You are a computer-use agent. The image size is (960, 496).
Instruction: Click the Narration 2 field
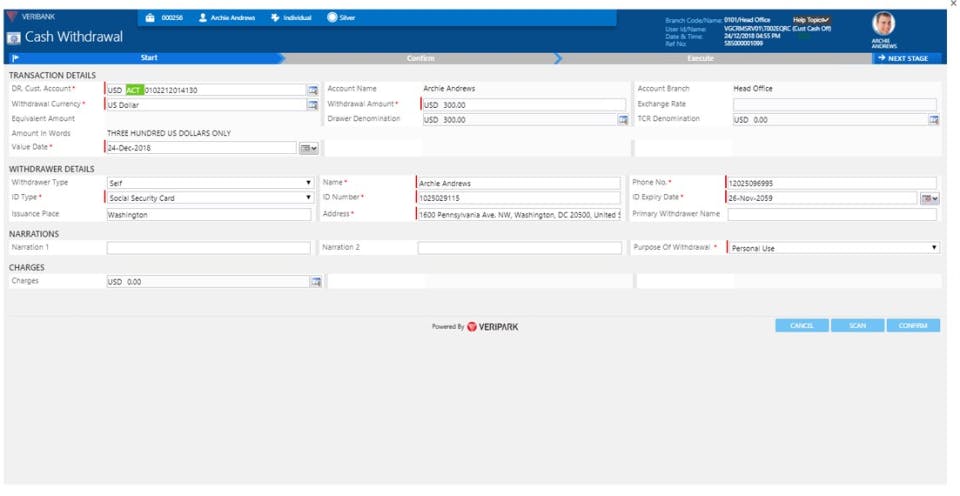(x=520, y=248)
